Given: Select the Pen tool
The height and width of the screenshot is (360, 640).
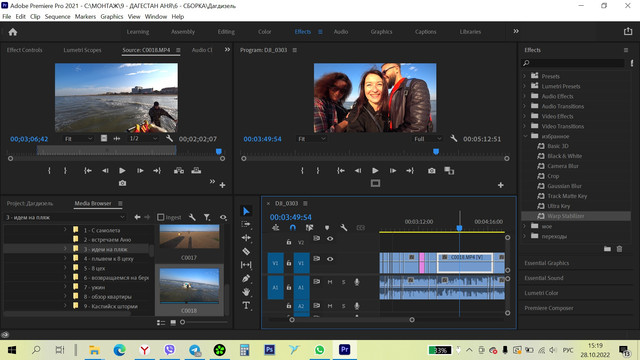Looking at the screenshot, I should [246, 278].
